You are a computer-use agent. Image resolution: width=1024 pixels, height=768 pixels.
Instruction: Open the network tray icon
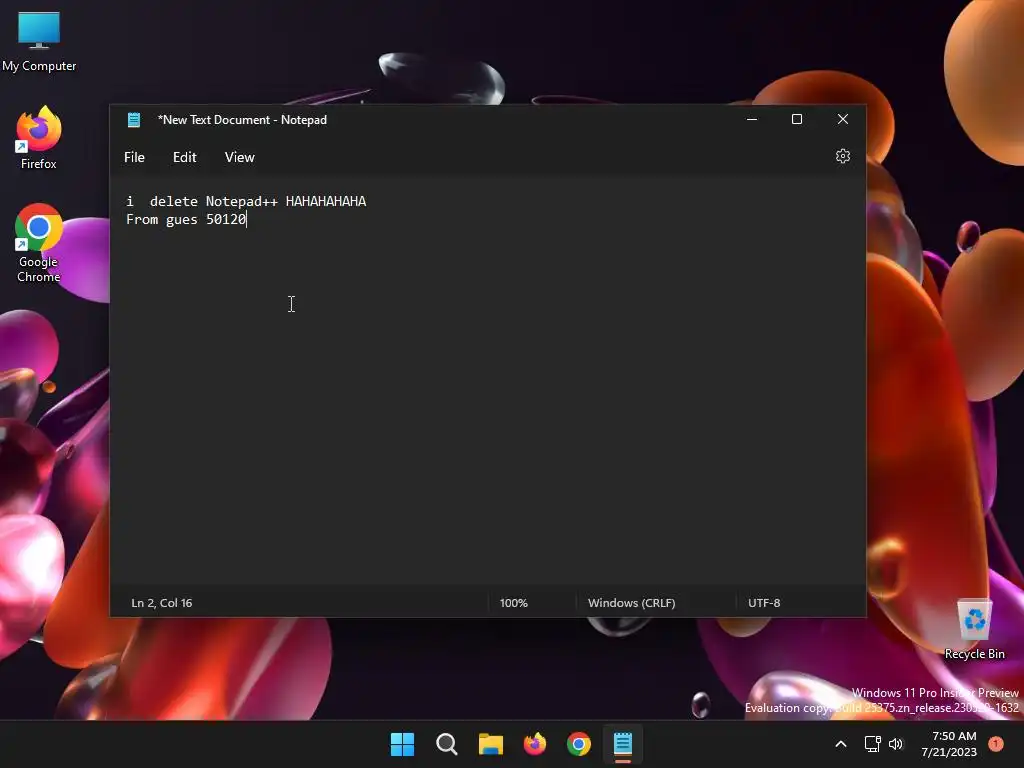coord(872,744)
